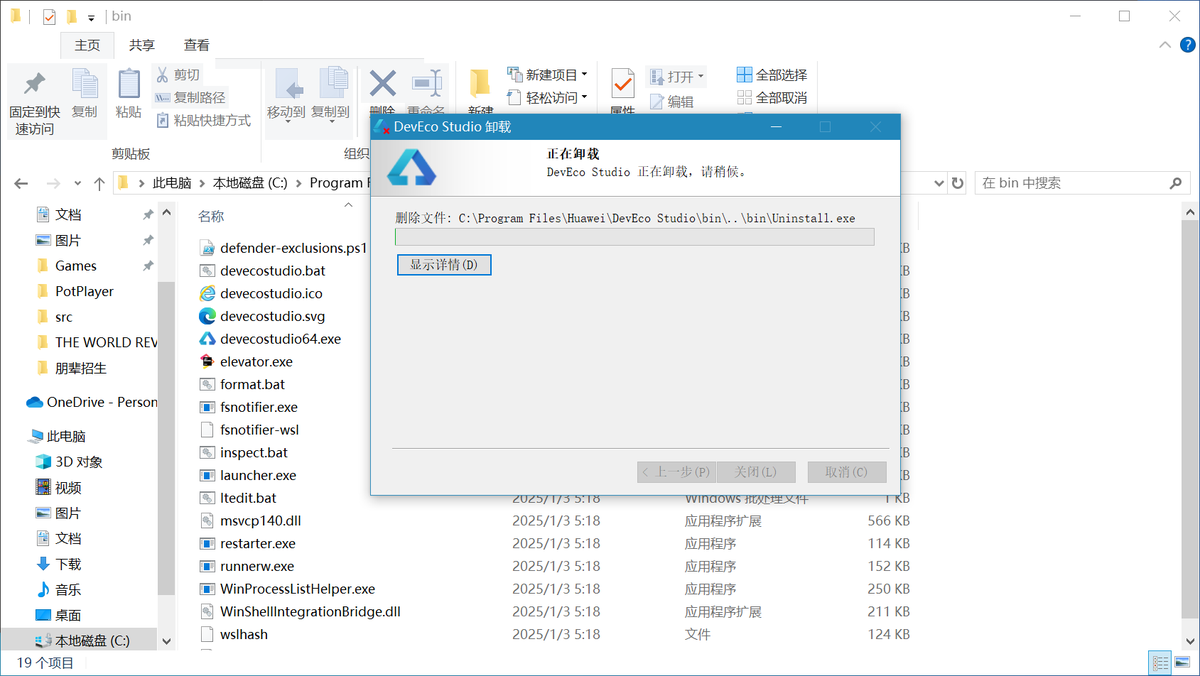This screenshot has width=1200, height=676.
Task: Select the WinShellIntegrationBridge.dll file
Action: pos(310,611)
